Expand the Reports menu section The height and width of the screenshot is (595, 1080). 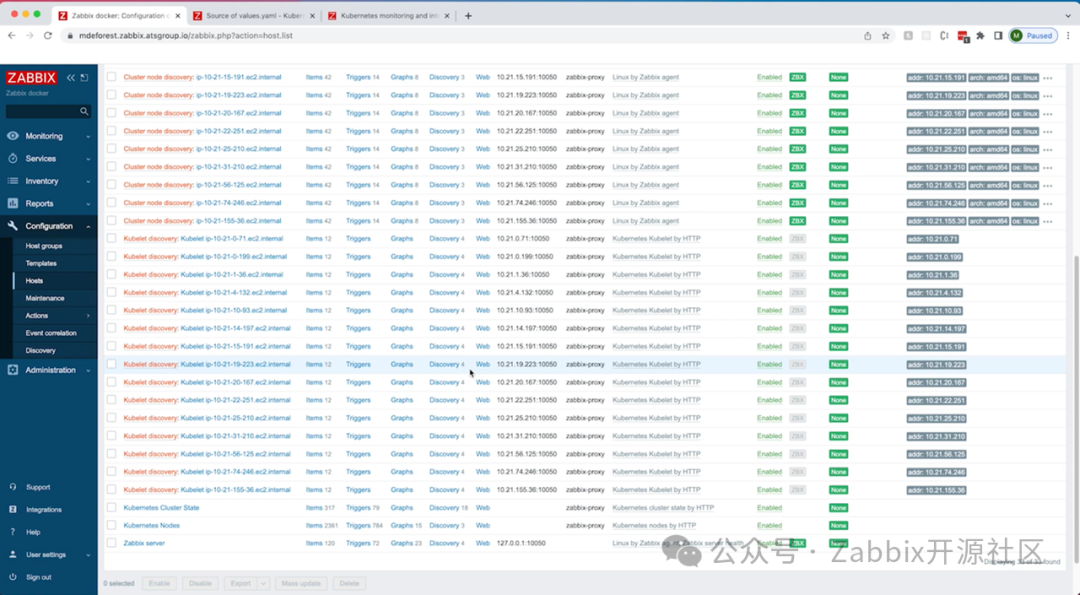(x=88, y=204)
